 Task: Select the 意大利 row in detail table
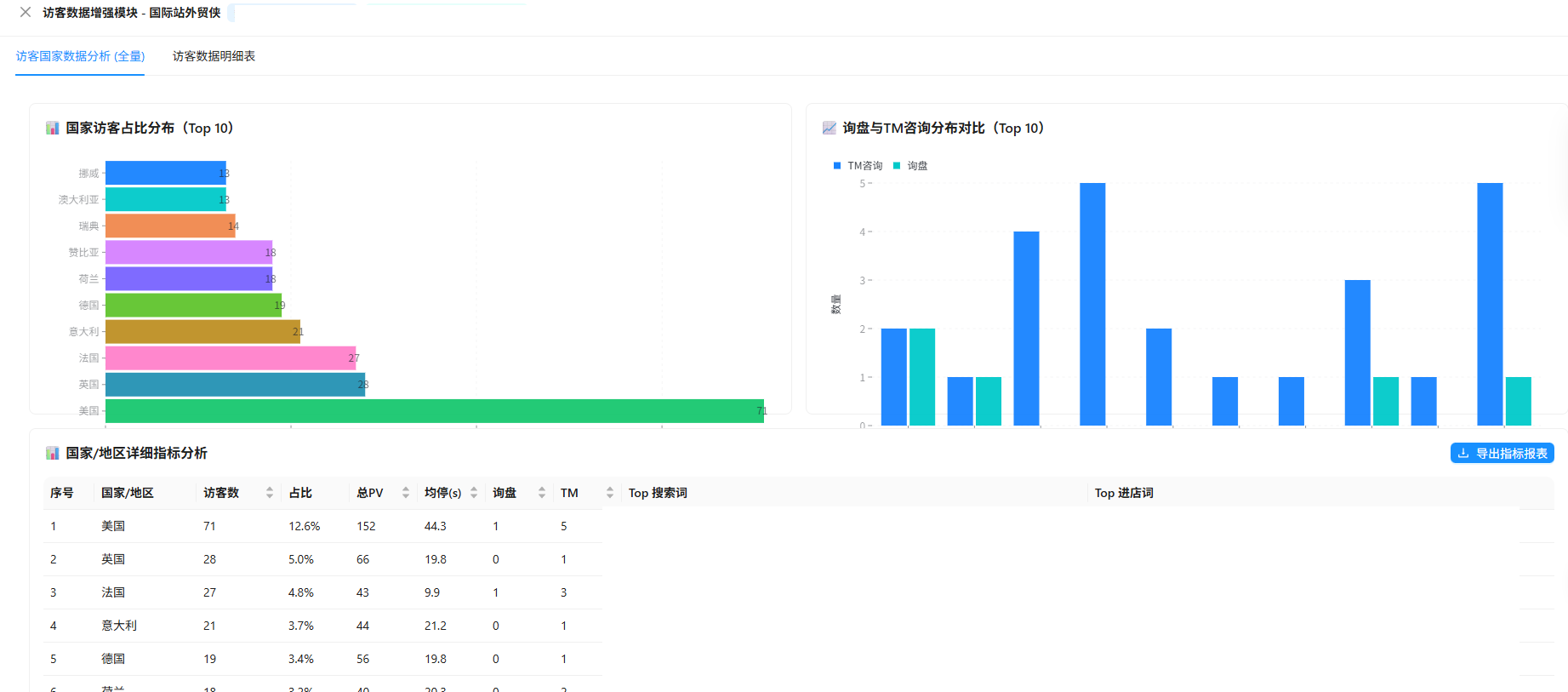(119, 626)
